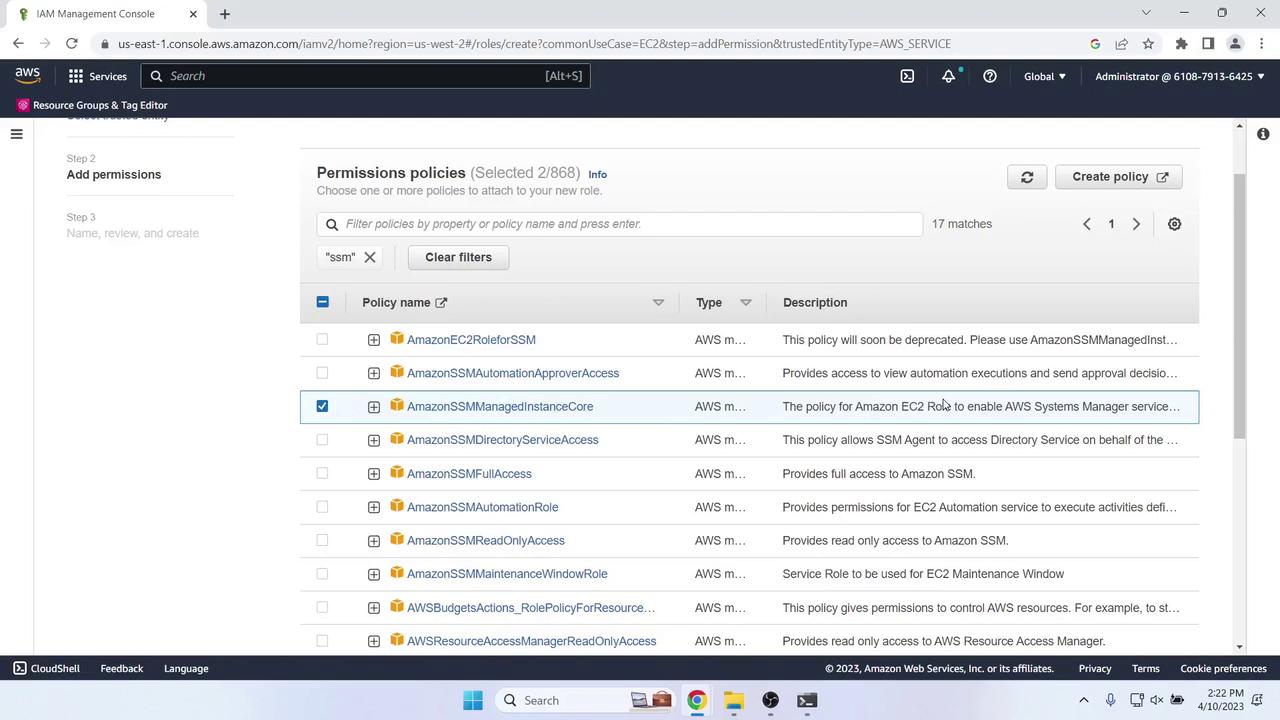Expand the AmazonSSMReadOnlyAccess policy row
The width and height of the screenshot is (1280, 720).
click(374, 541)
